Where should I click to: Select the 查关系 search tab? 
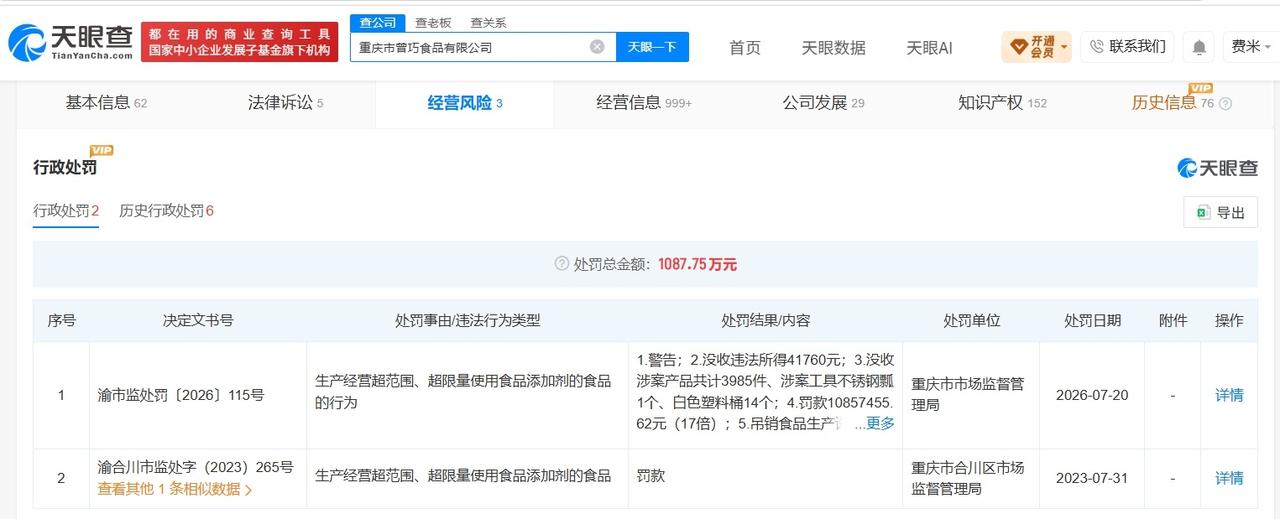tap(488, 22)
